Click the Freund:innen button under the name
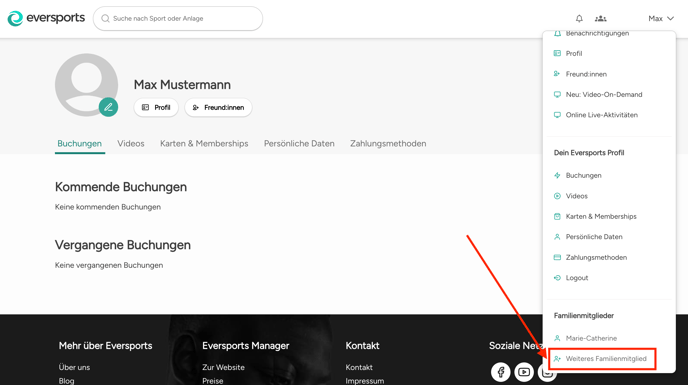688x385 pixels. point(218,108)
